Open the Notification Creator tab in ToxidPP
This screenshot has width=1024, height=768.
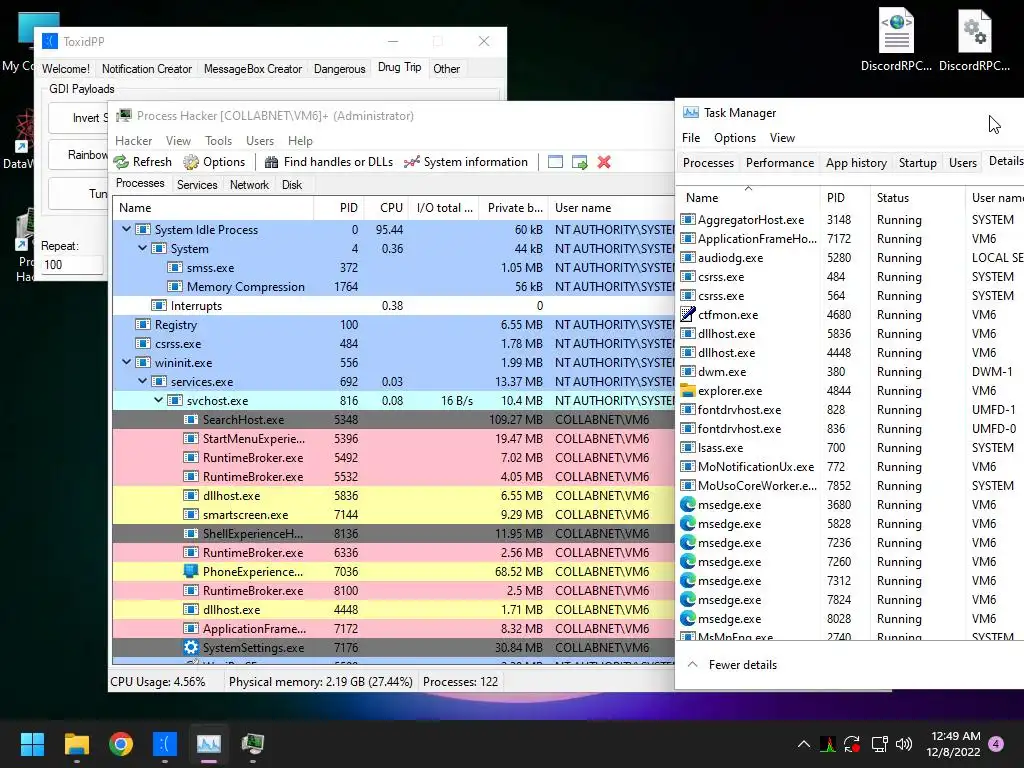coord(147,69)
